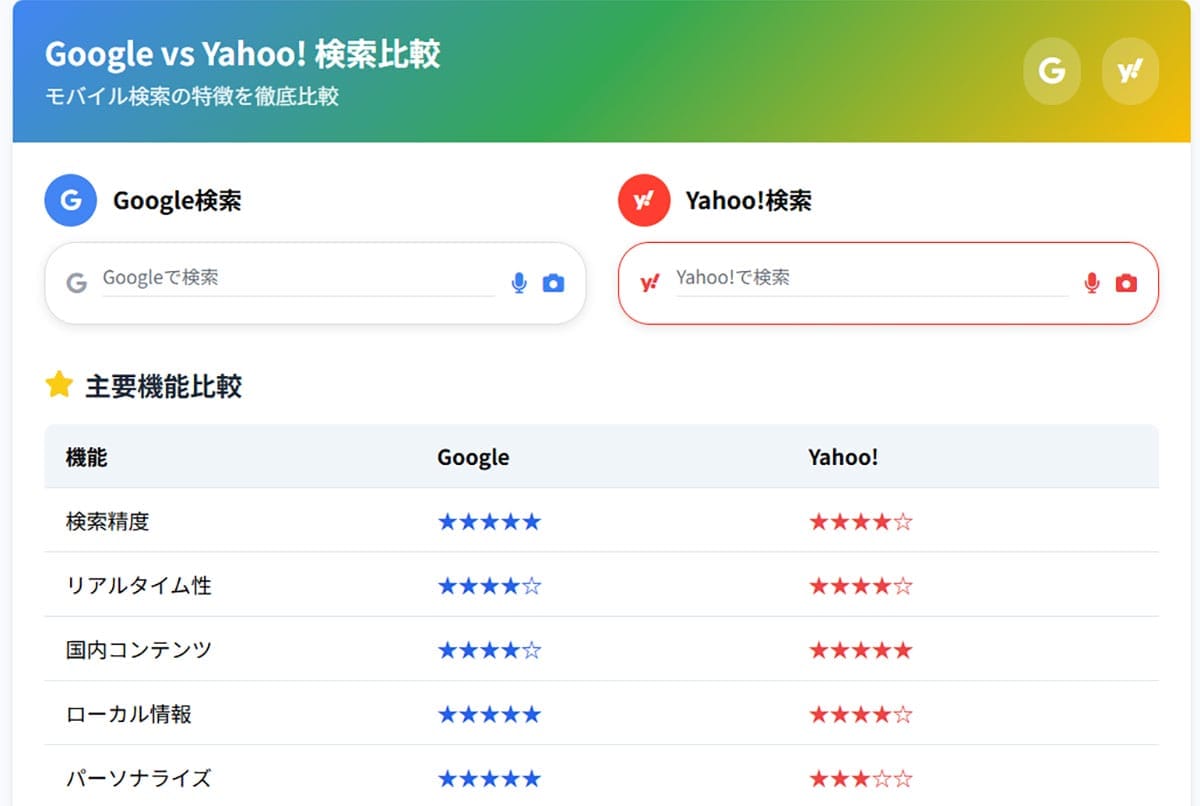Select the 検索精度 row label
The image size is (1200, 806).
[x=107, y=521]
